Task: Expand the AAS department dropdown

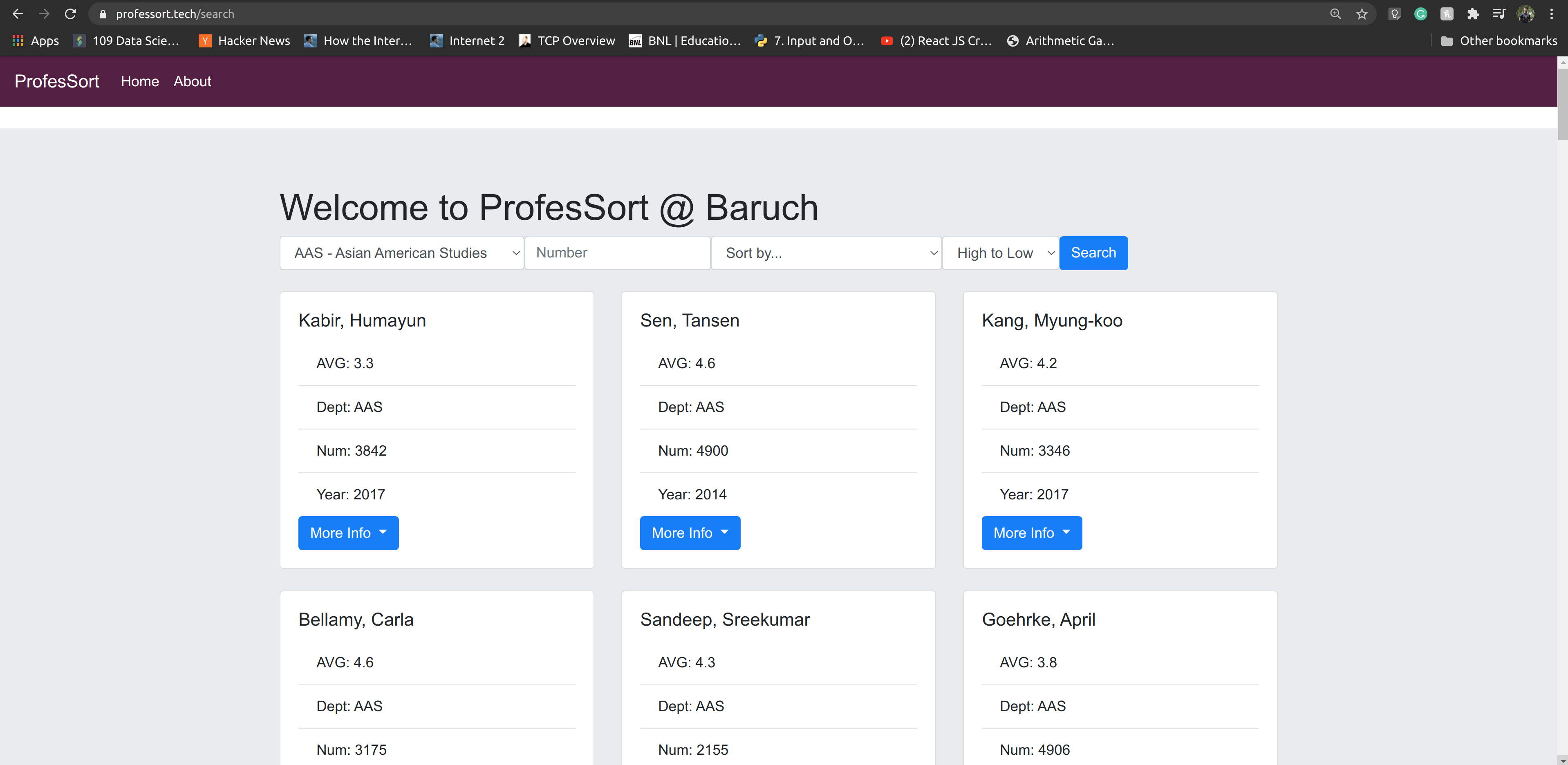Action: tap(402, 253)
